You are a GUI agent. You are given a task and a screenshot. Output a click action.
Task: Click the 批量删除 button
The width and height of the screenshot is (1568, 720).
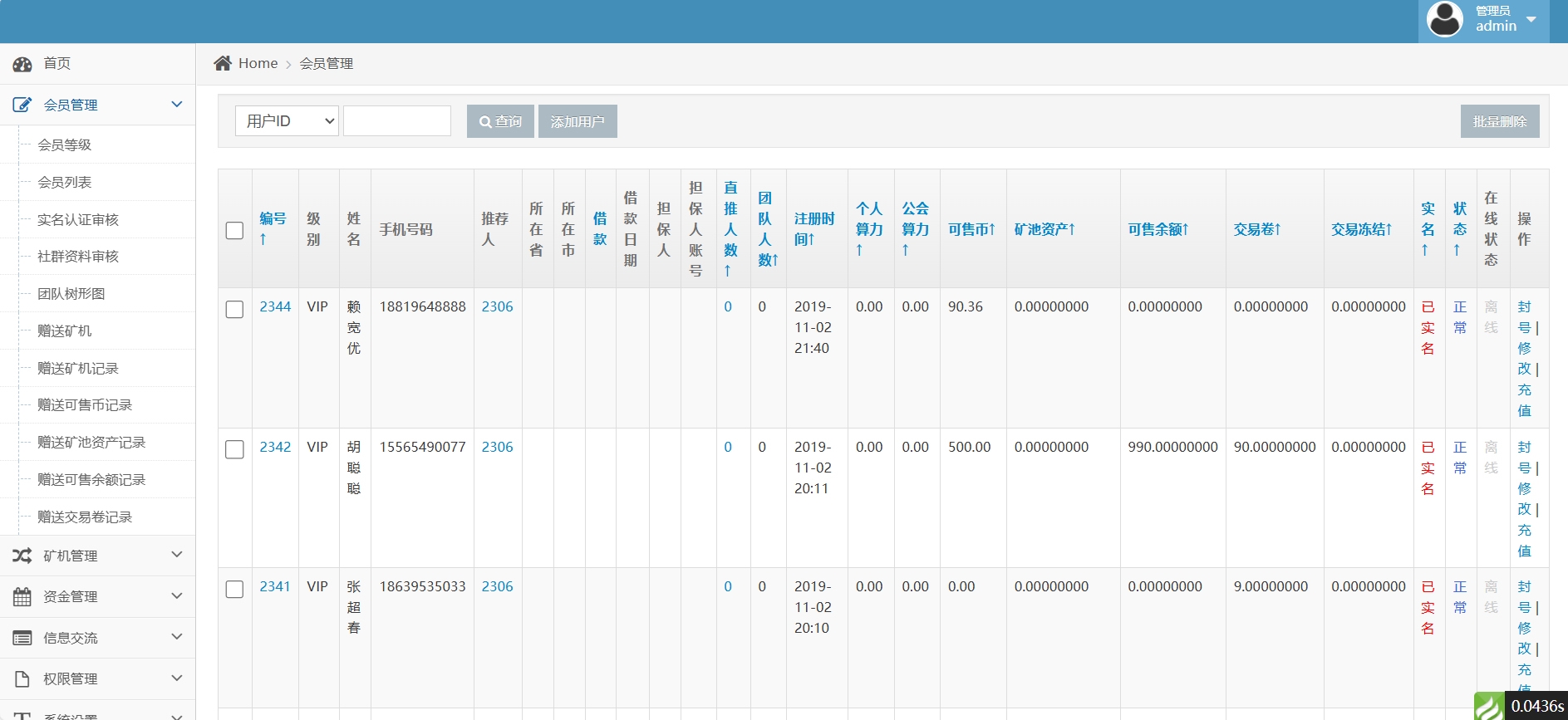[x=1499, y=121]
